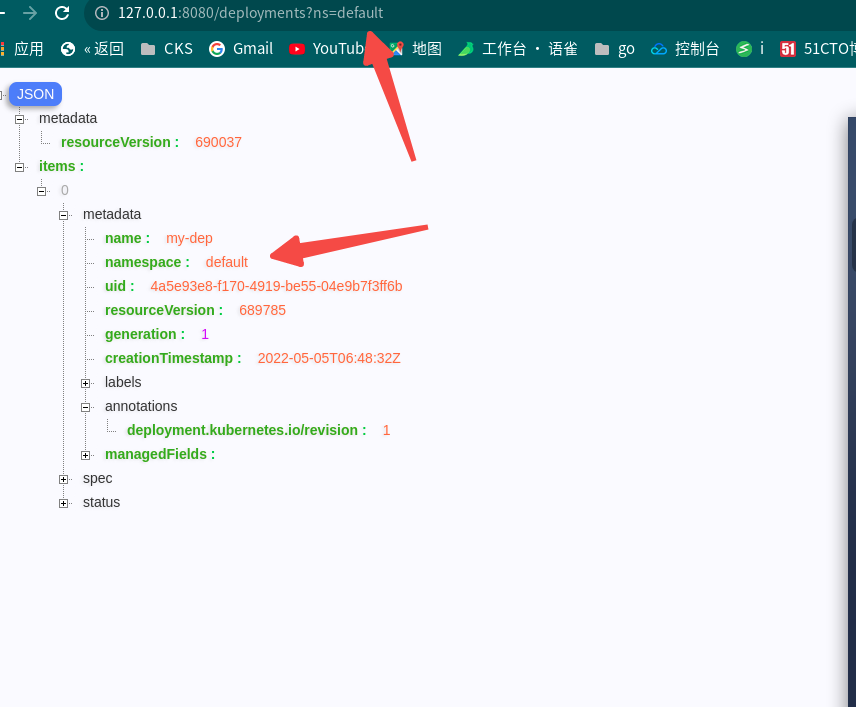Viewport: 856px width, 707px height.
Task: Expand the spec node
Action: pyautogui.click(x=63, y=478)
